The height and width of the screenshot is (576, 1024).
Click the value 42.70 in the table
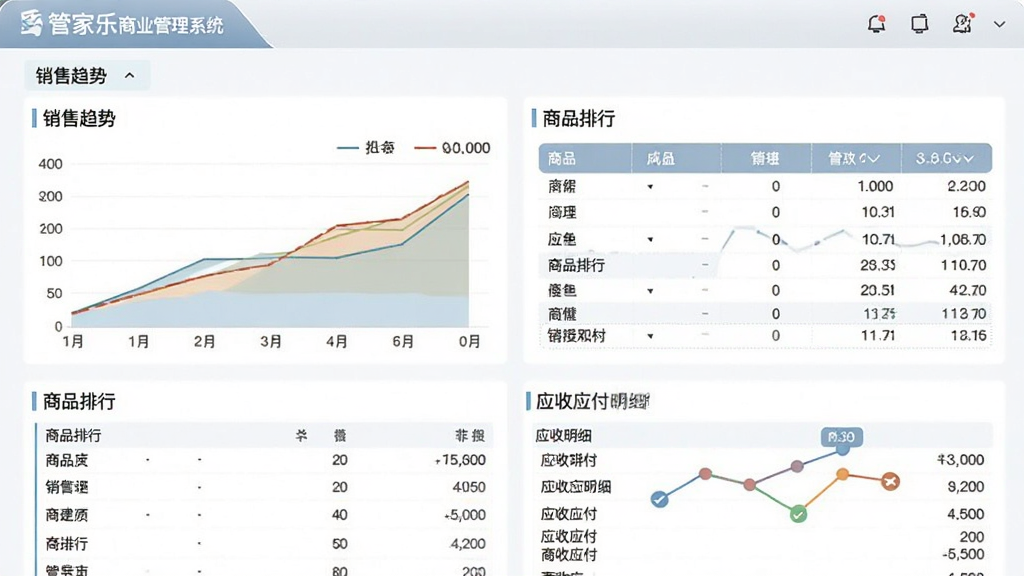(967, 291)
